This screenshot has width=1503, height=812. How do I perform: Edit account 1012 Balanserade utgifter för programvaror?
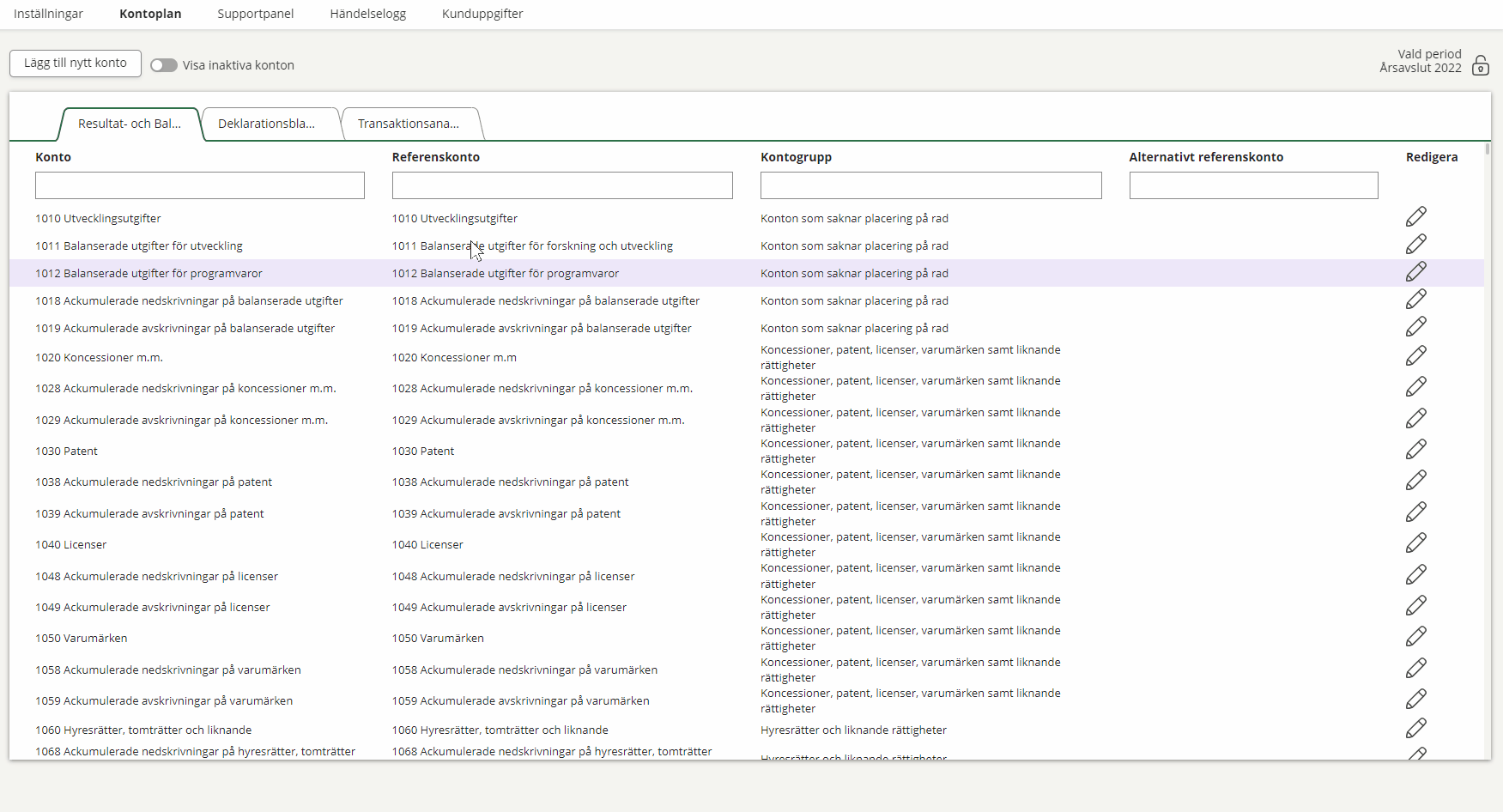pyautogui.click(x=1415, y=272)
